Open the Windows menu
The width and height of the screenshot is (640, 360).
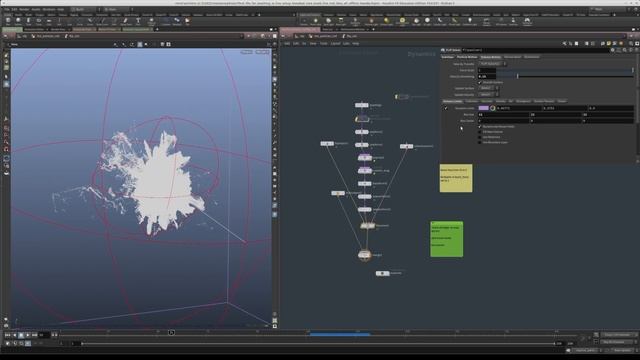coord(49,9)
